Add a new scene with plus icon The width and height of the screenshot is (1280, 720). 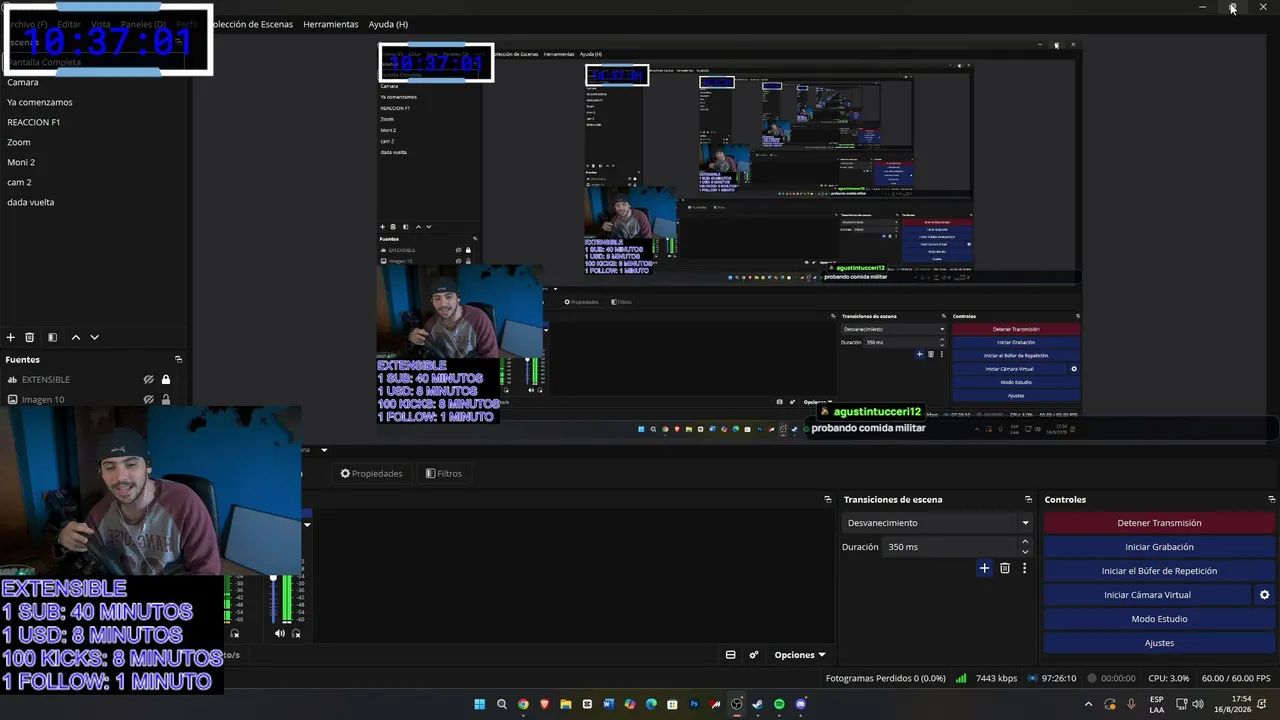pos(11,338)
